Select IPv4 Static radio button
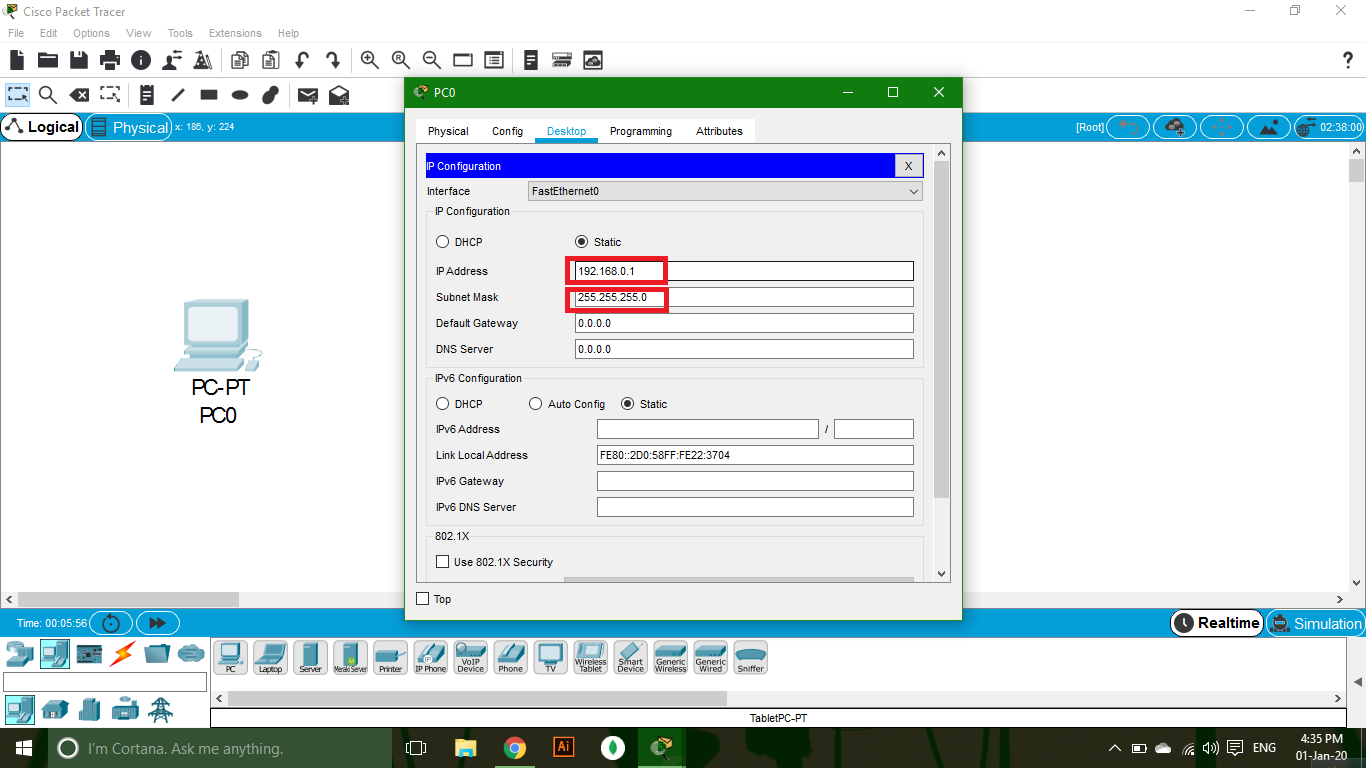This screenshot has height=768, width=1366. click(x=581, y=242)
